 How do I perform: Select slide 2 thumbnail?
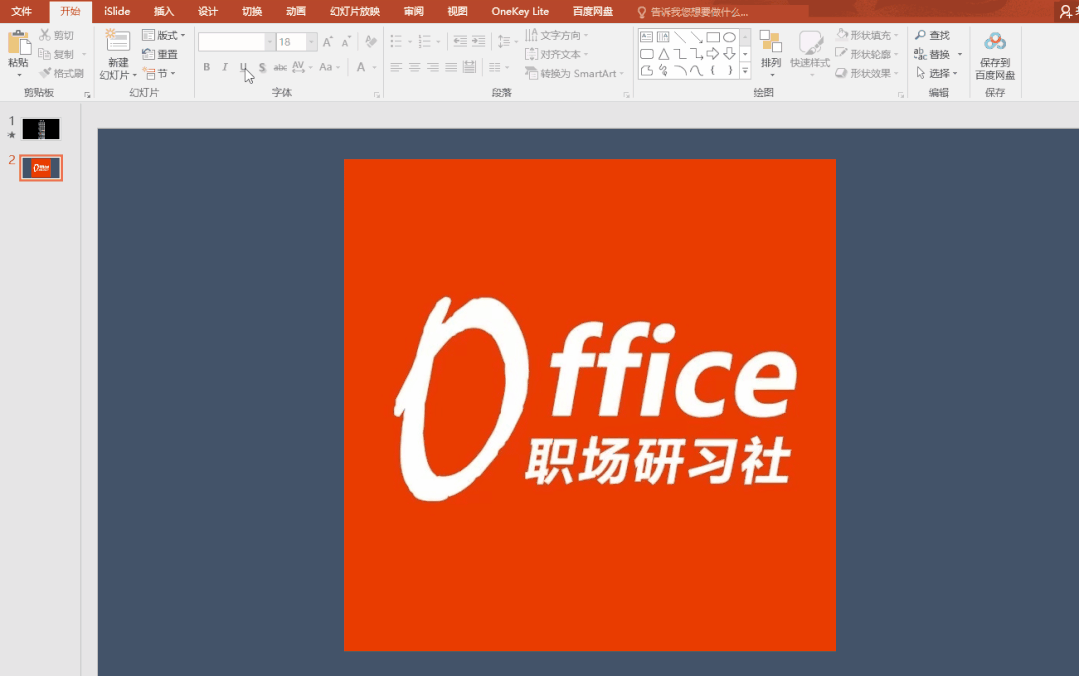pos(41,168)
